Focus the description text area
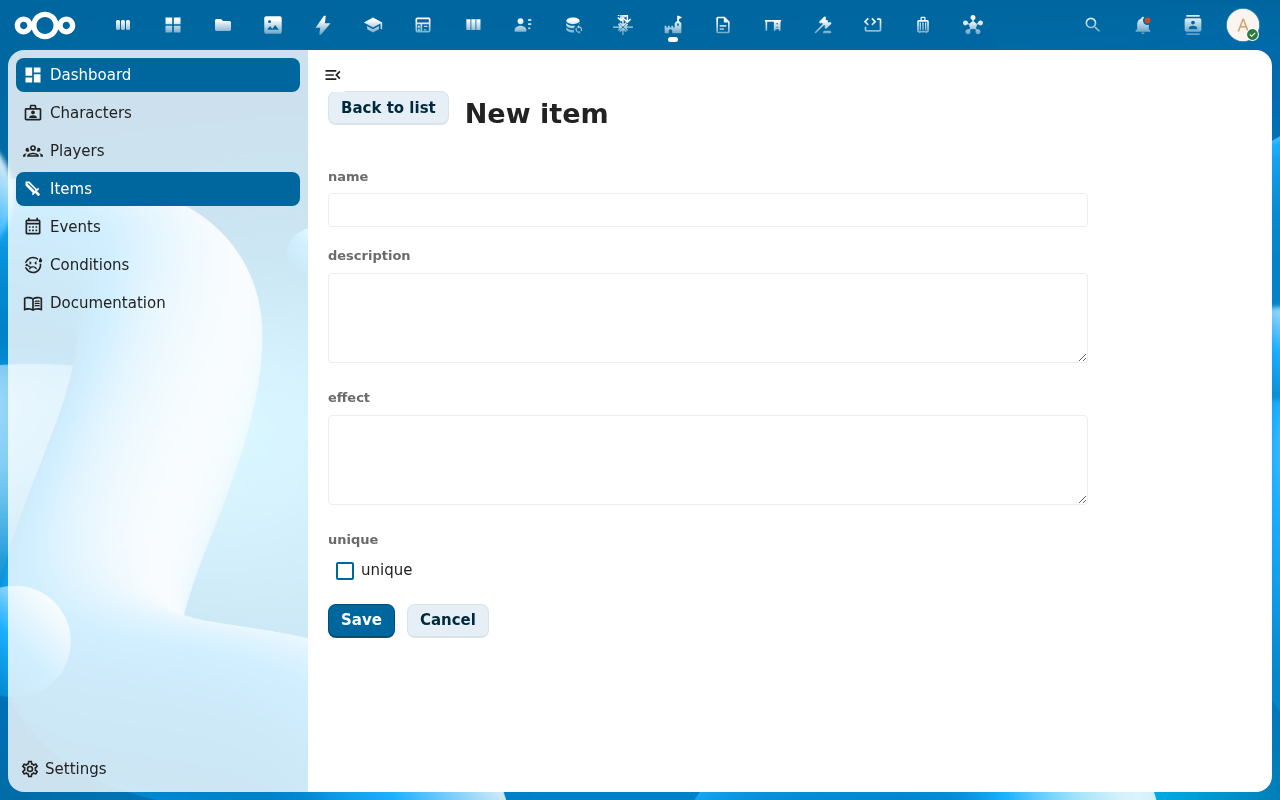The width and height of the screenshot is (1280, 800). [x=708, y=318]
